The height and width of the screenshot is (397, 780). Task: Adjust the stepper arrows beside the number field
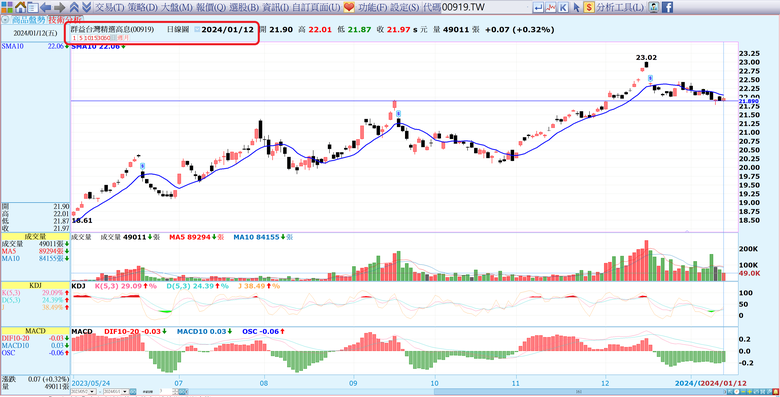(176, 392)
